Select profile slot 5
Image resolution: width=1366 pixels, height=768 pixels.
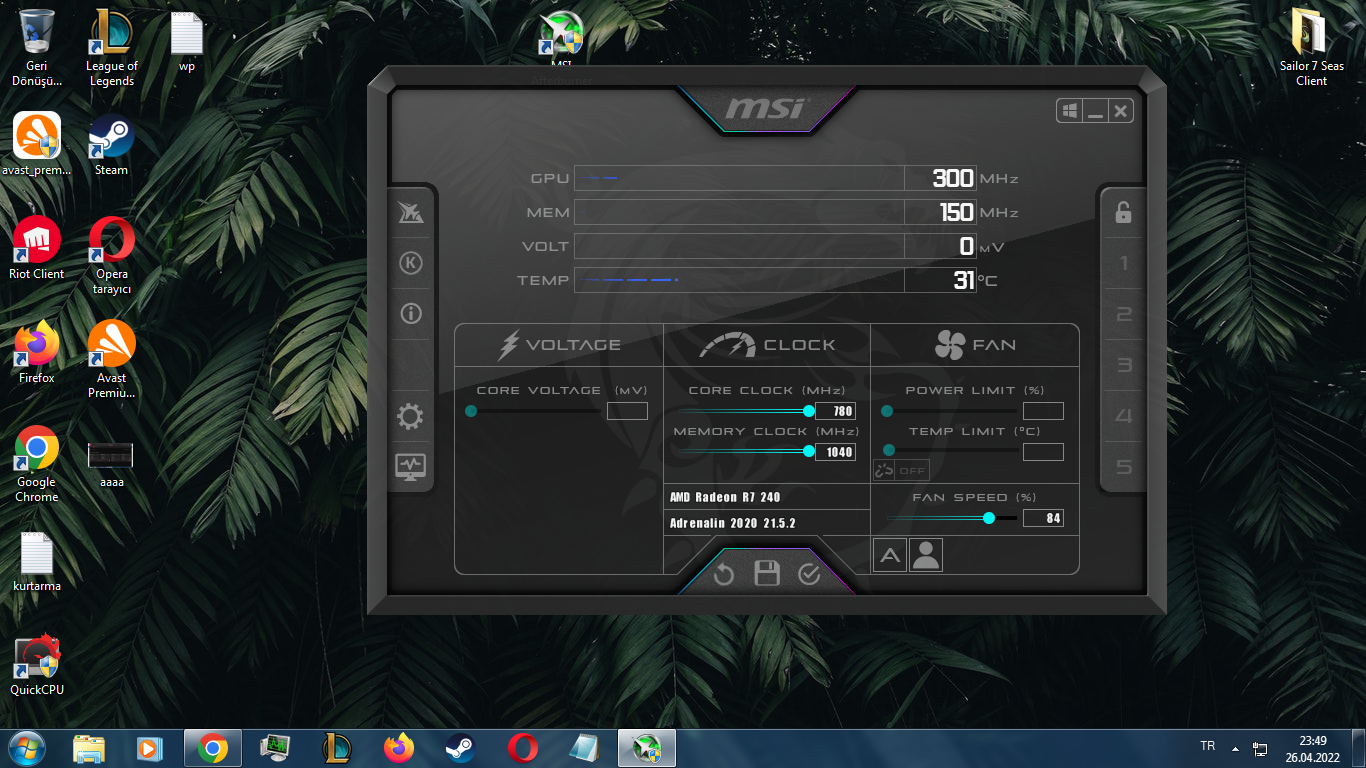coord(1123,468)
